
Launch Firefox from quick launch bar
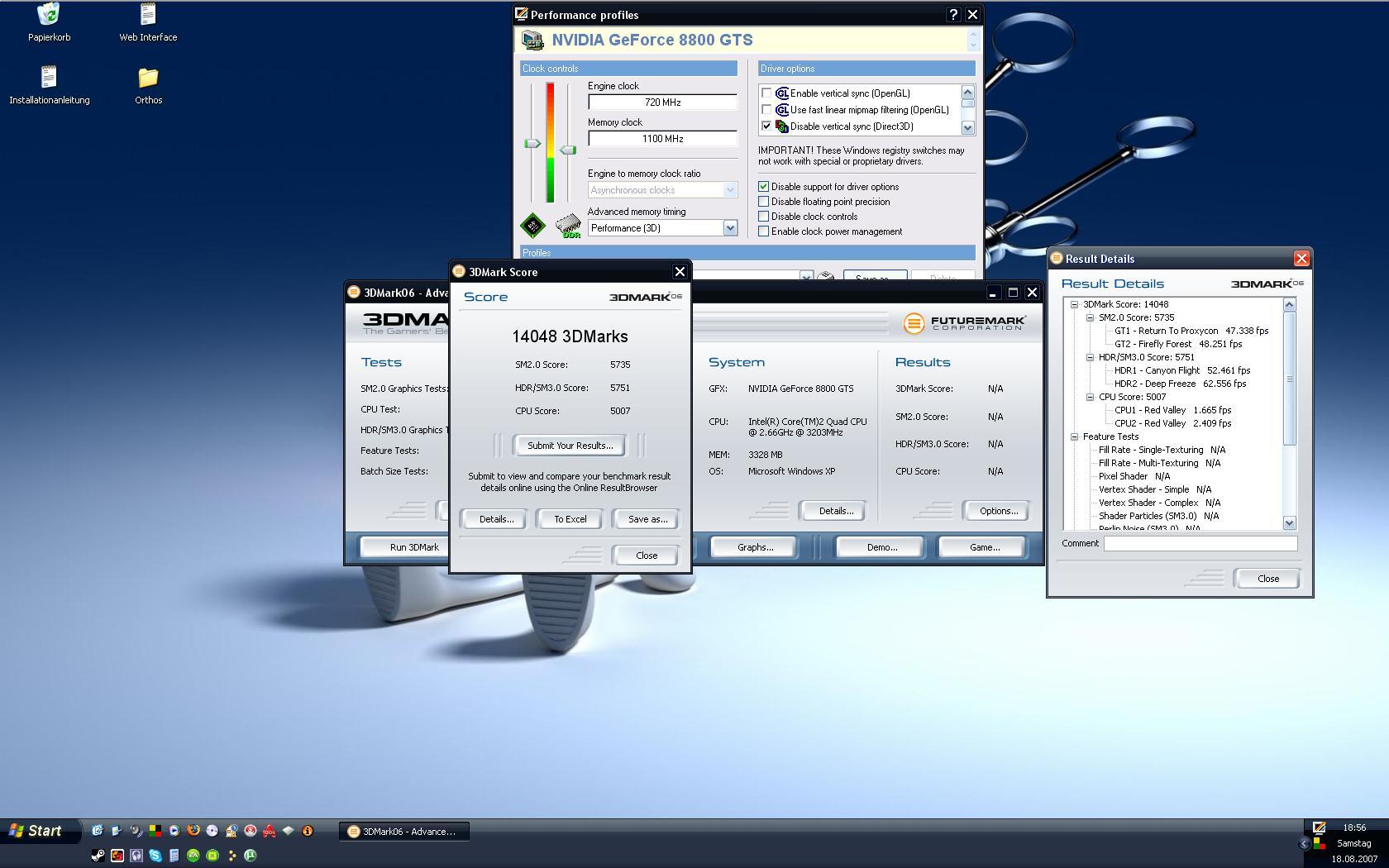tap(193, 830)
